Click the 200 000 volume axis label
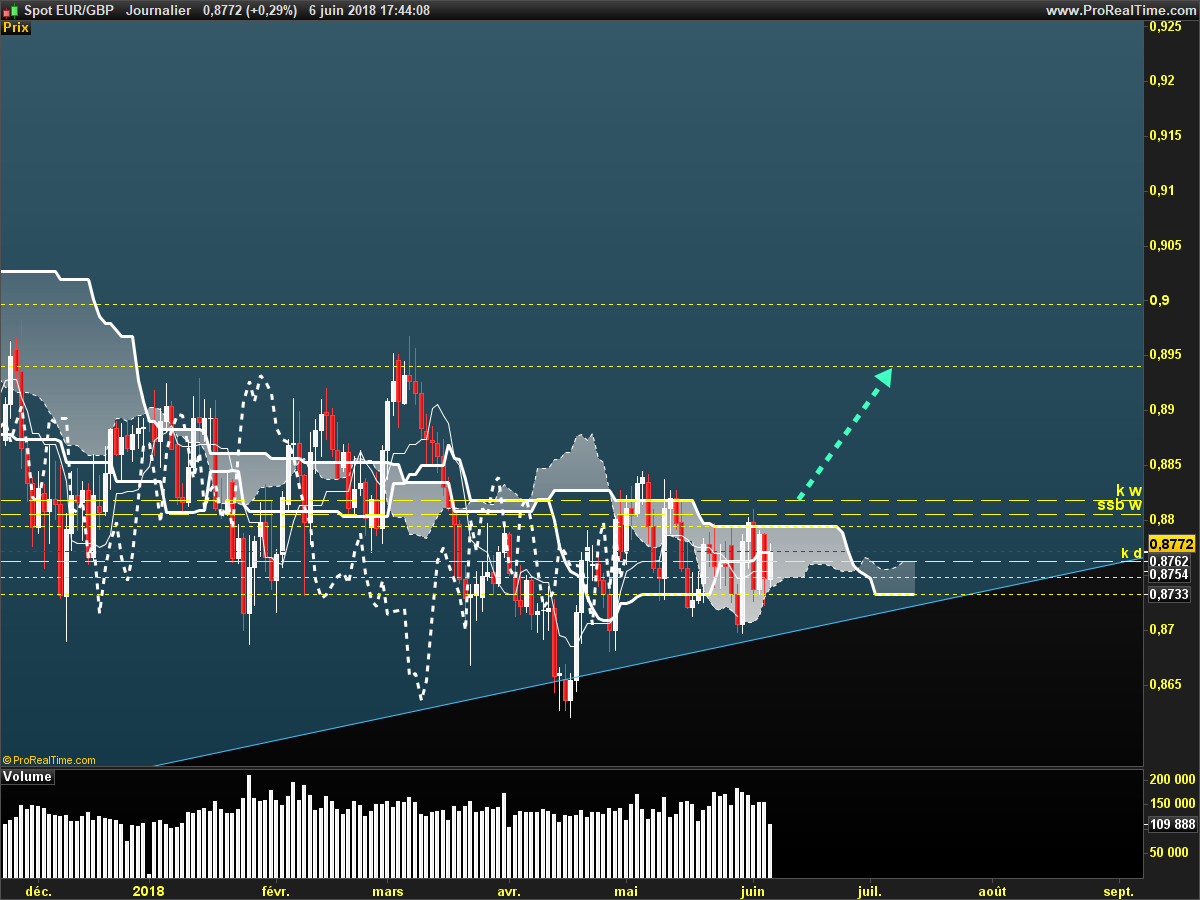 pos(1172,779)
